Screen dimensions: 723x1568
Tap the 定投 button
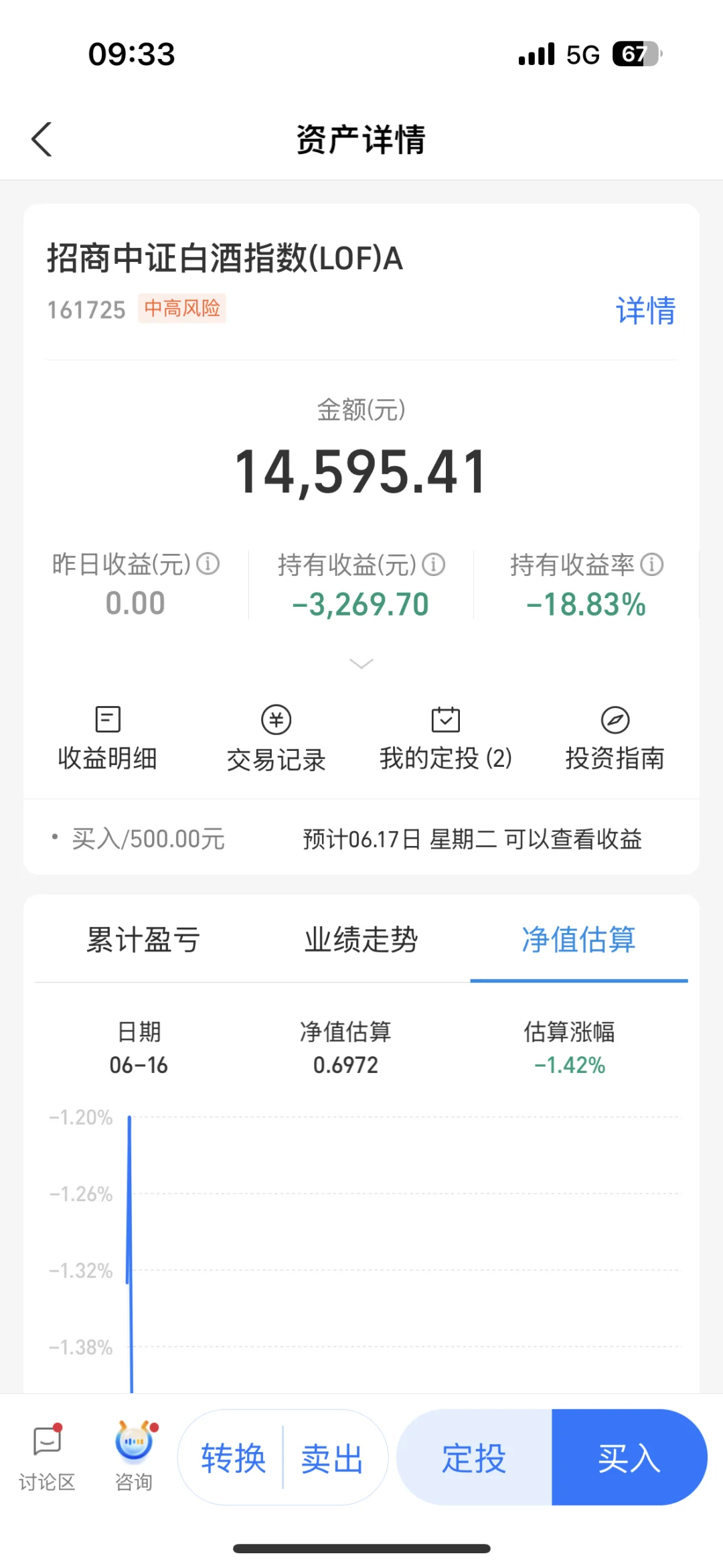coord(474,1457)
